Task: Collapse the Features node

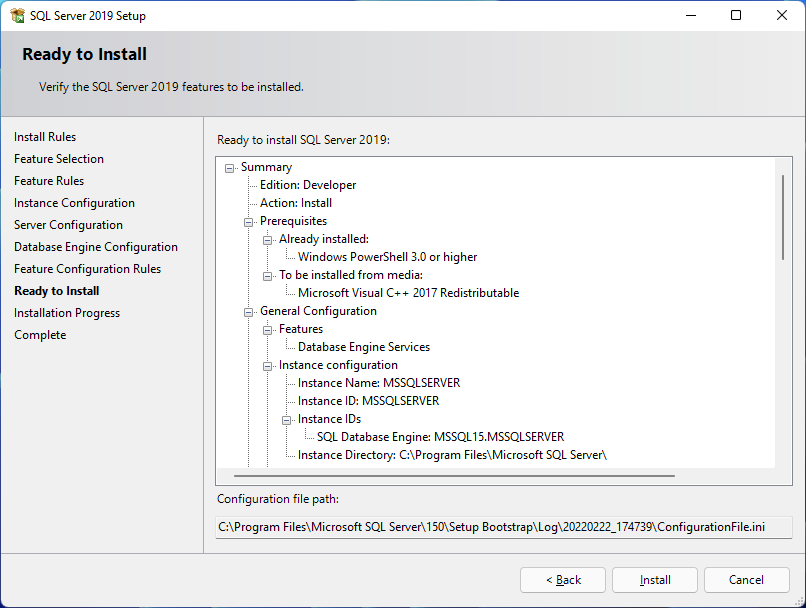Action: 267,330
